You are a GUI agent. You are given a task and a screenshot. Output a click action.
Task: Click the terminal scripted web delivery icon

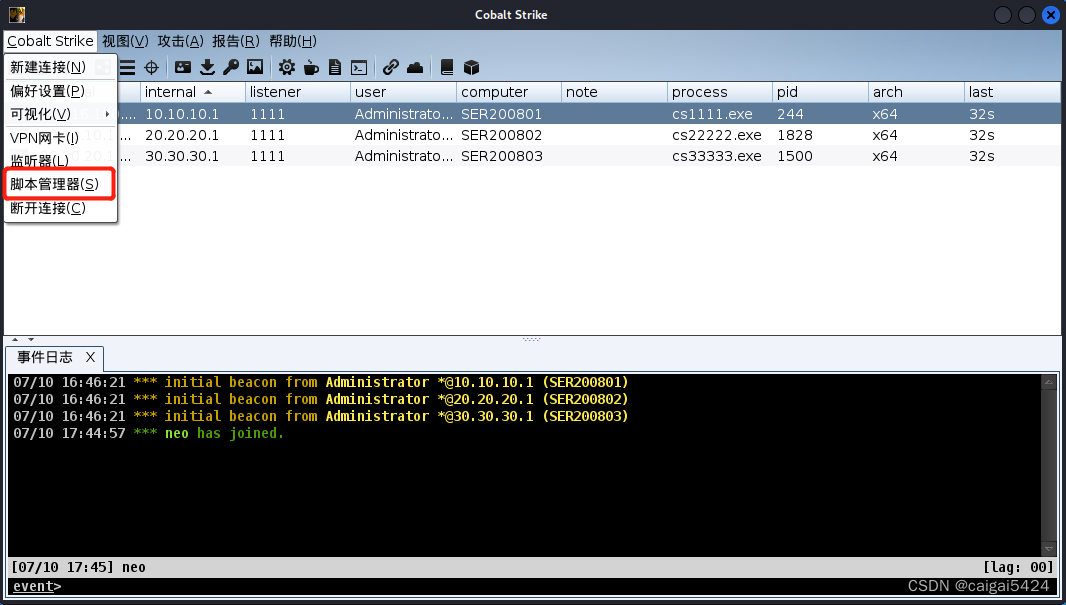pos(359,67)
